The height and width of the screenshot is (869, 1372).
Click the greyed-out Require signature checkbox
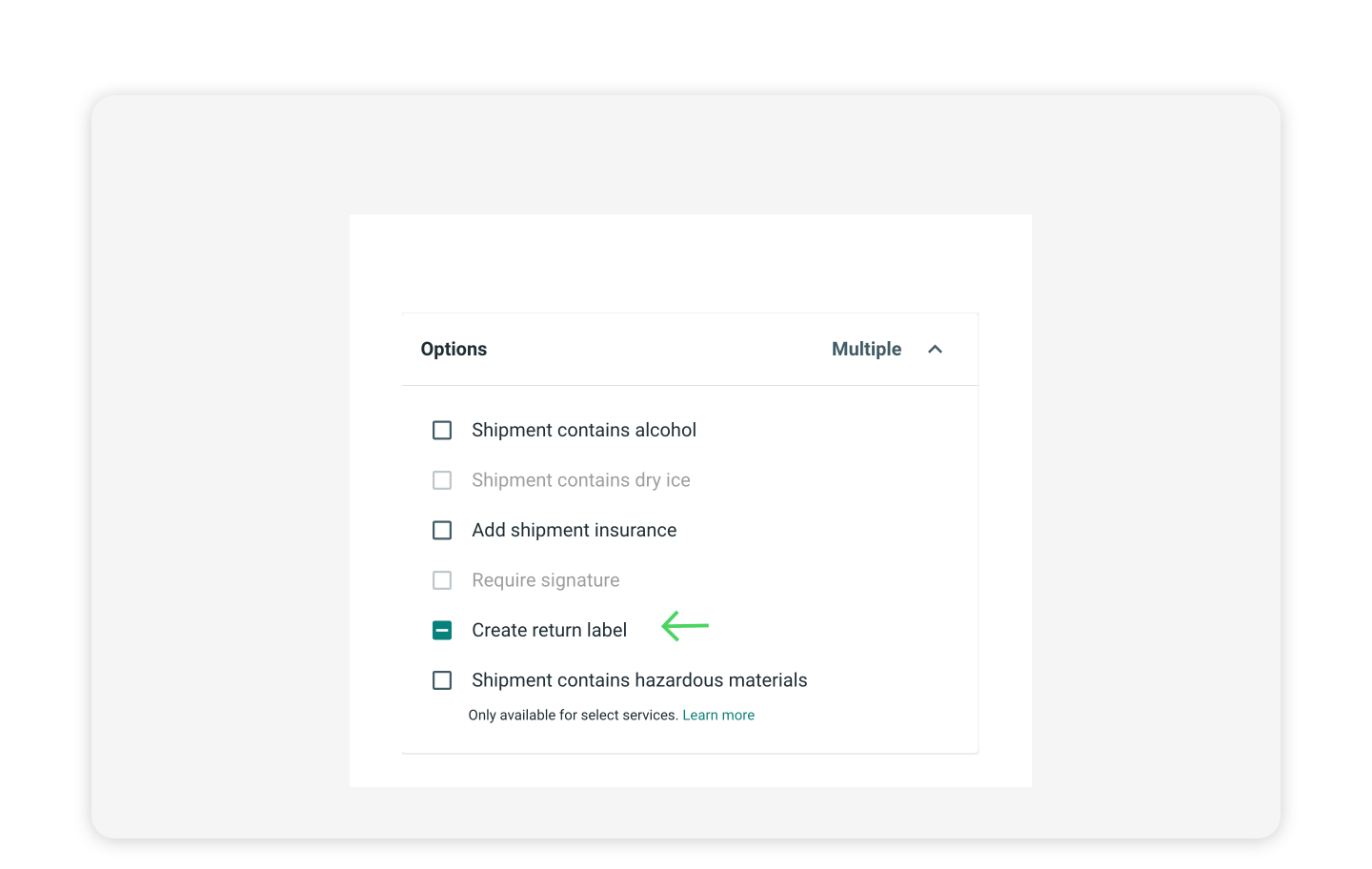(x=442, y=580)
